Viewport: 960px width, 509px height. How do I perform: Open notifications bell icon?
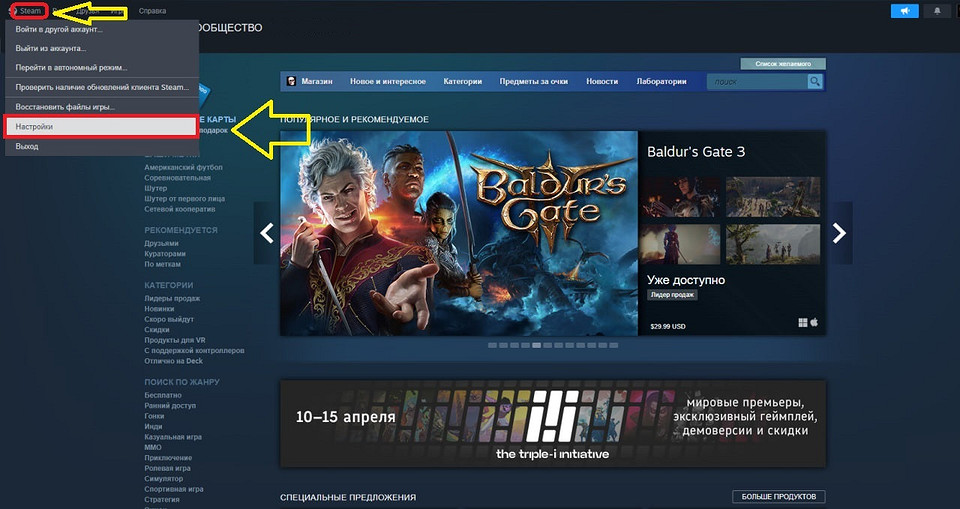pyautogui.click(x=938, y=11)
